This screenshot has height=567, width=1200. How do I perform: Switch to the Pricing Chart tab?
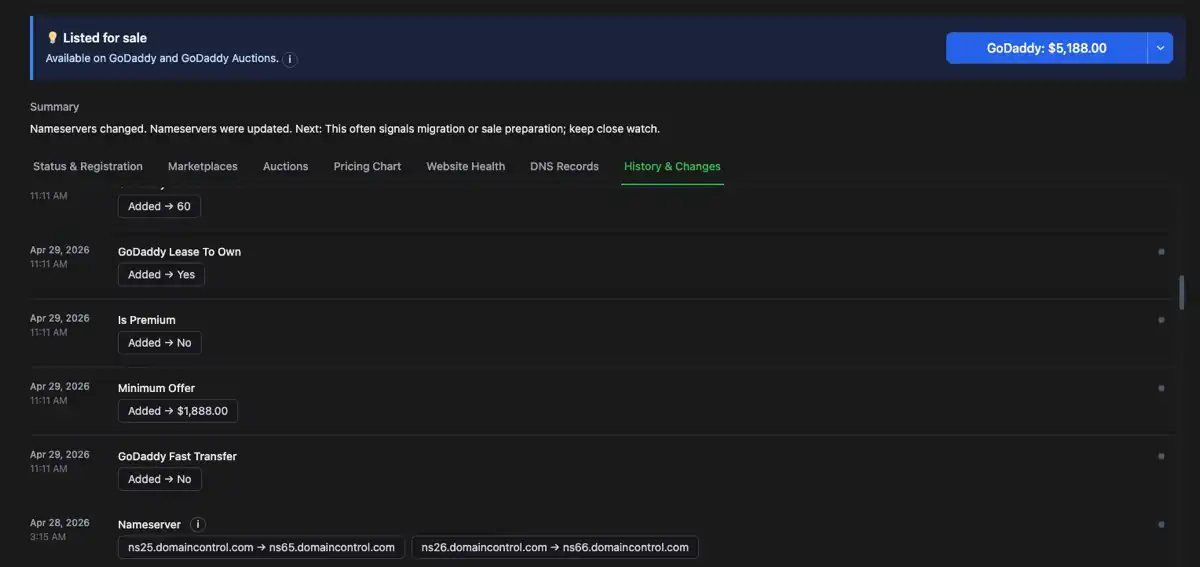tap(367, 166)
